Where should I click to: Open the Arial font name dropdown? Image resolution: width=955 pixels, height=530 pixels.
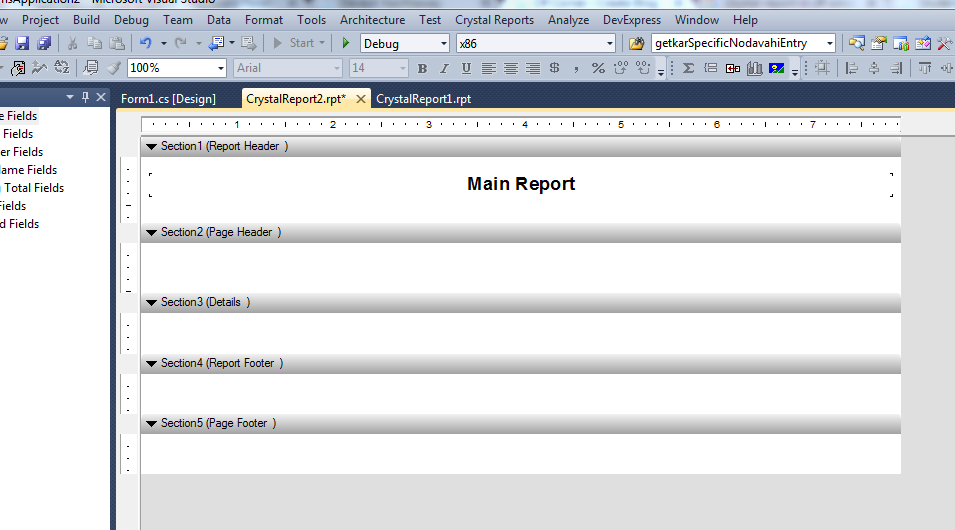tap(337, 68)
